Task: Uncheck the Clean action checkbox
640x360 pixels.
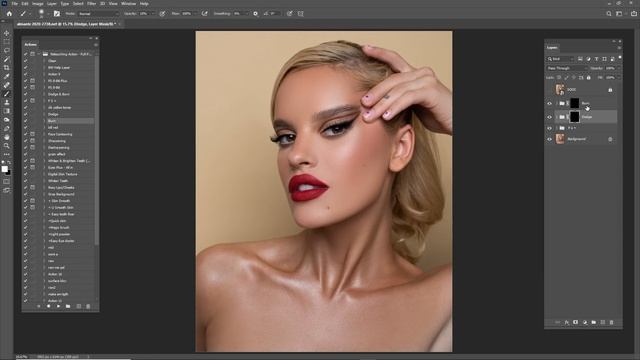Action: (x=26, y=61)
